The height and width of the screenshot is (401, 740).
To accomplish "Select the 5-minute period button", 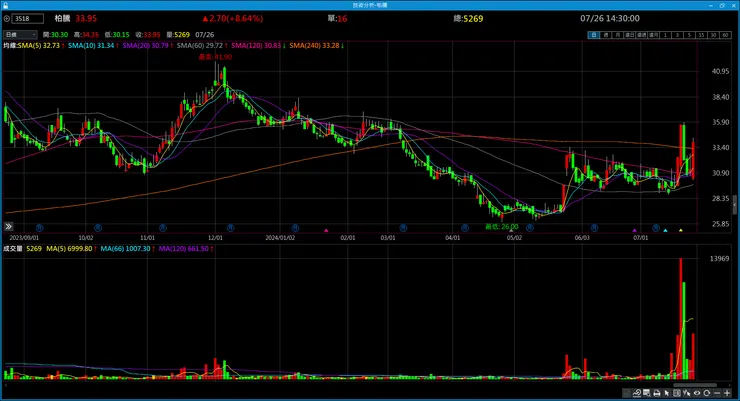I will [690, 35].
